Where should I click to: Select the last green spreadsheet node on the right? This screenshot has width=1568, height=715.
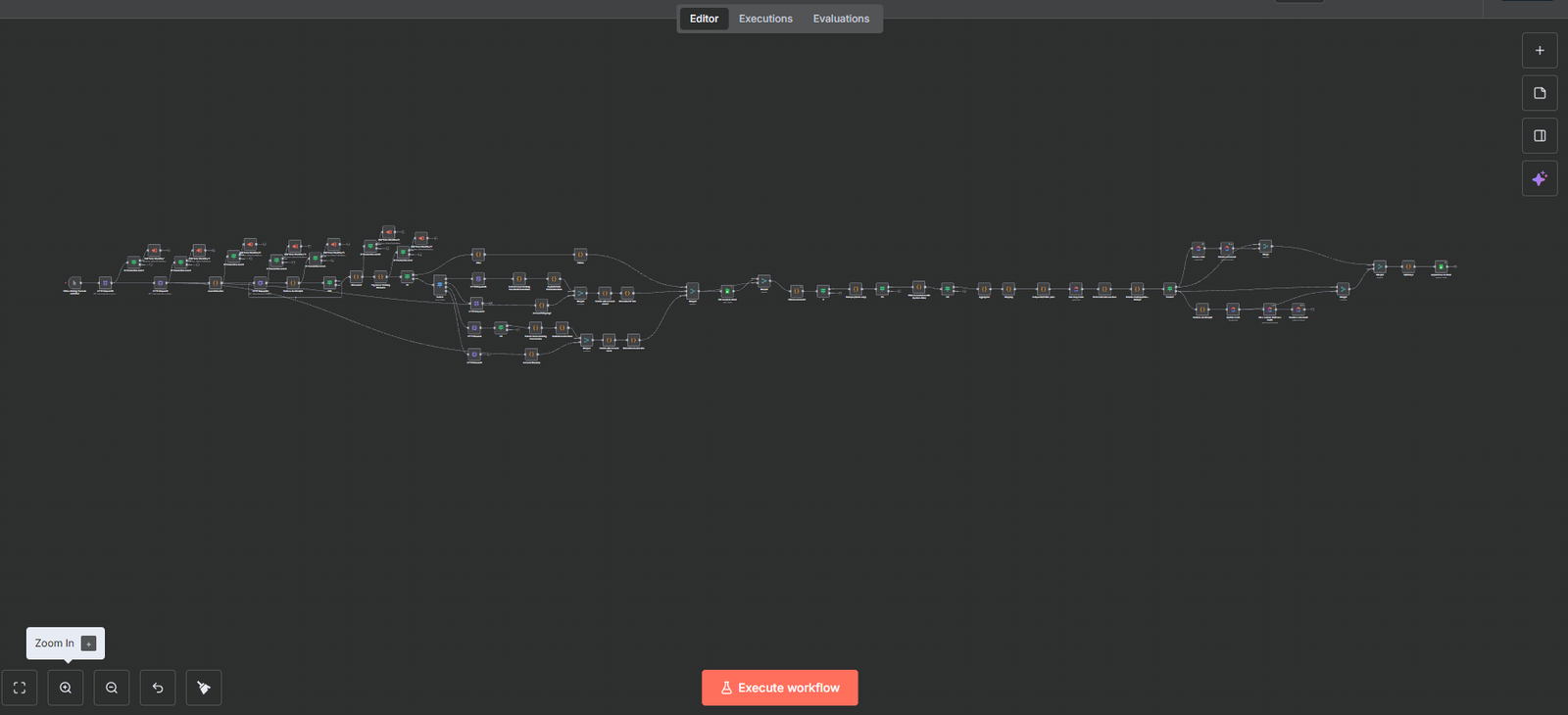click(1441, 266)
